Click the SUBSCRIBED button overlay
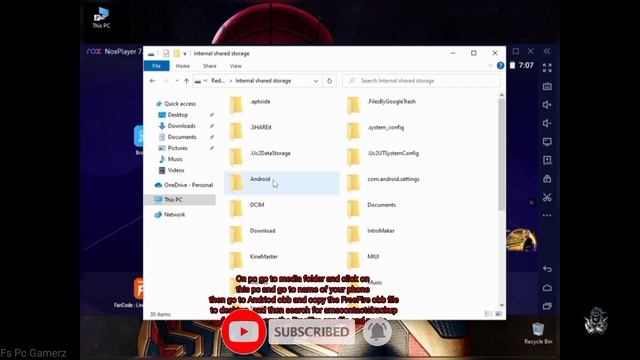This screenshot has height=360, width=640. pyautogui.click(x=311, y=332)
